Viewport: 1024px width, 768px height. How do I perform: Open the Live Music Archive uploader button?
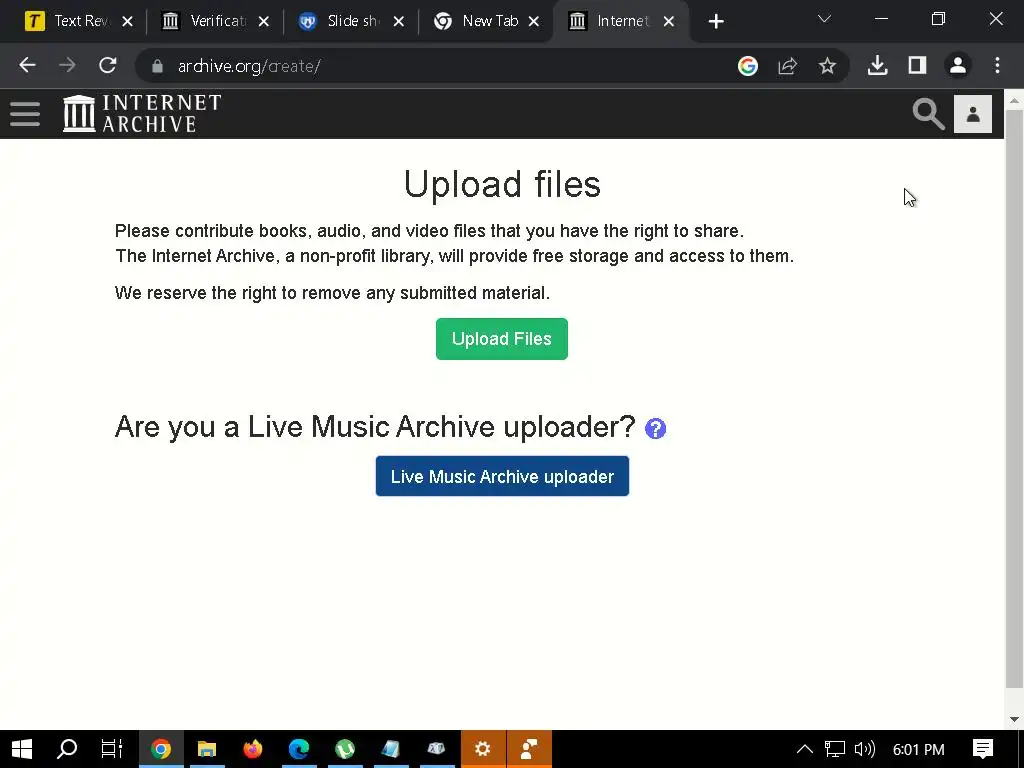502,476
